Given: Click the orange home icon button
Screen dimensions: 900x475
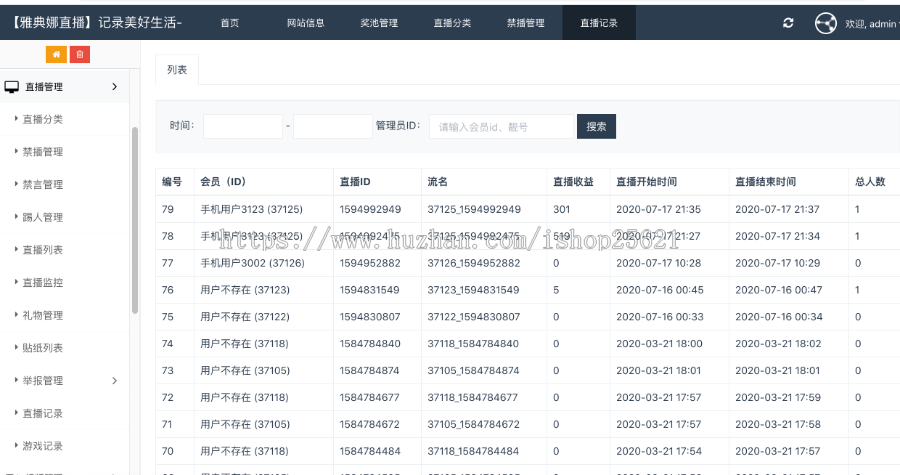Looking at the screenshot, I should click(57, 54).
